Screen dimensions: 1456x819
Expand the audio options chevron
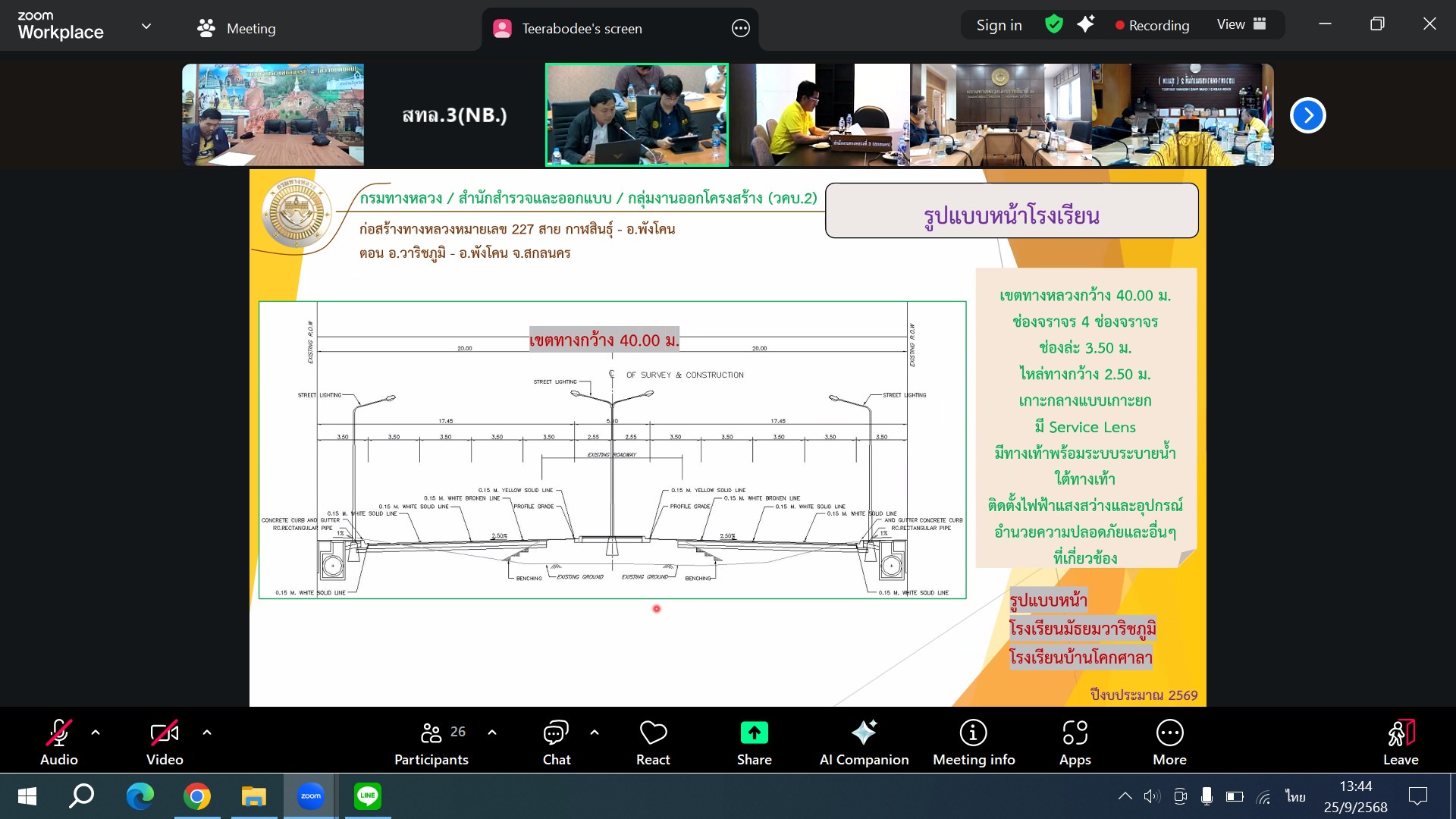coord(96,733)
